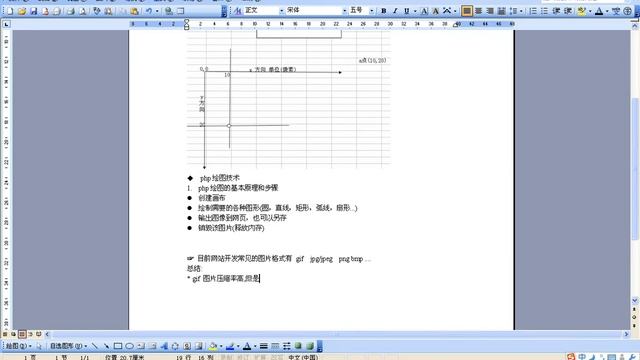640x360 pixels.
Task: Insert a text box from drawing toolbar
Action: (141, 346)
